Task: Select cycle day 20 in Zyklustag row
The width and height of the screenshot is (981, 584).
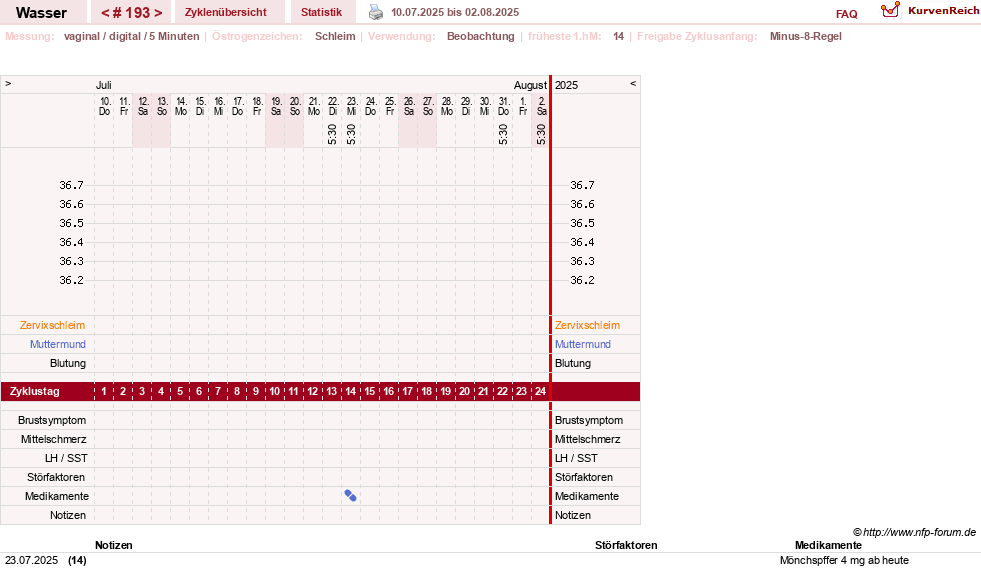Action: (464, 391)
